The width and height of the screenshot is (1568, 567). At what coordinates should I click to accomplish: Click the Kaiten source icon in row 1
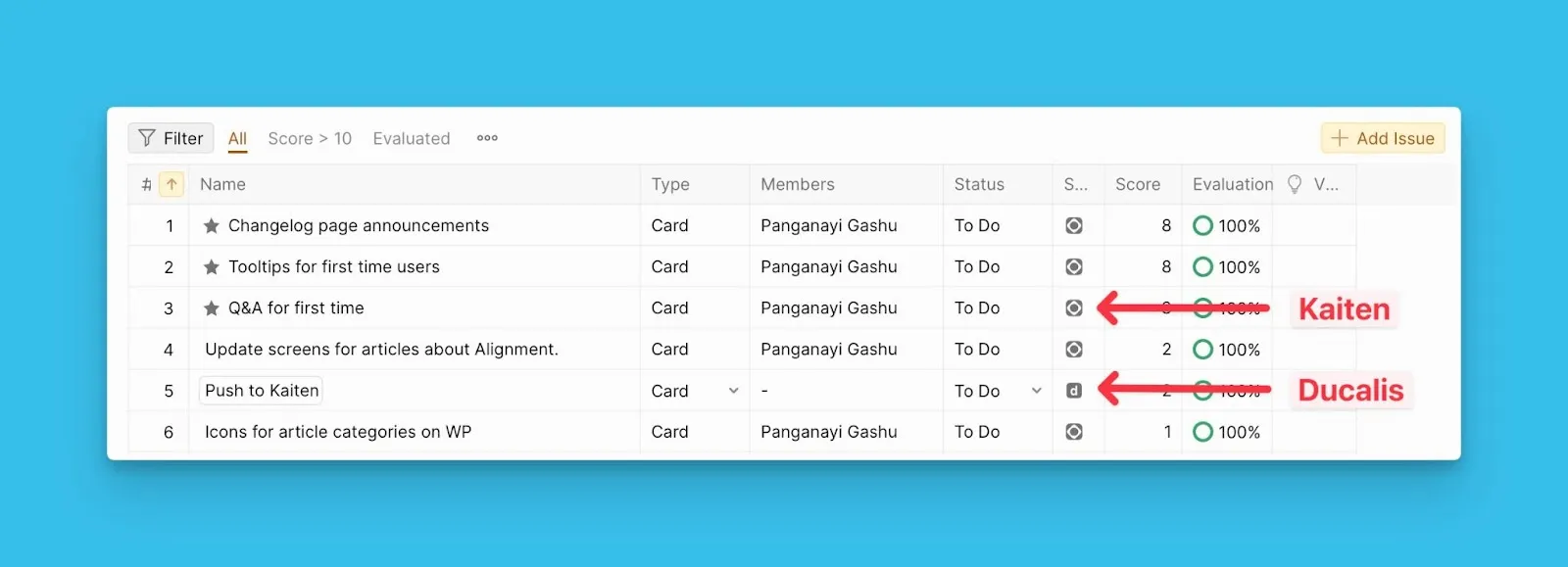coord(1074,226)
